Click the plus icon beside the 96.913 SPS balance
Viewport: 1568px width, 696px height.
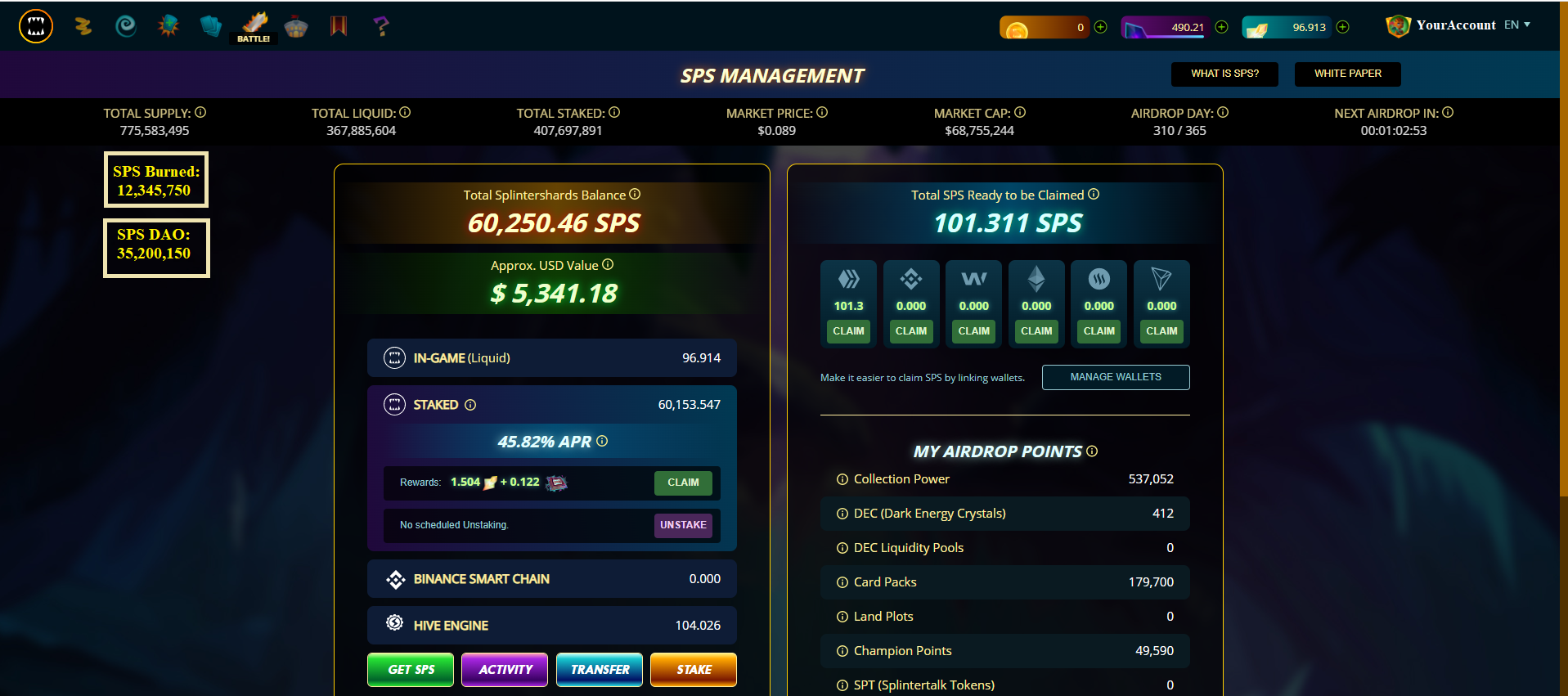coord(1343,27)
